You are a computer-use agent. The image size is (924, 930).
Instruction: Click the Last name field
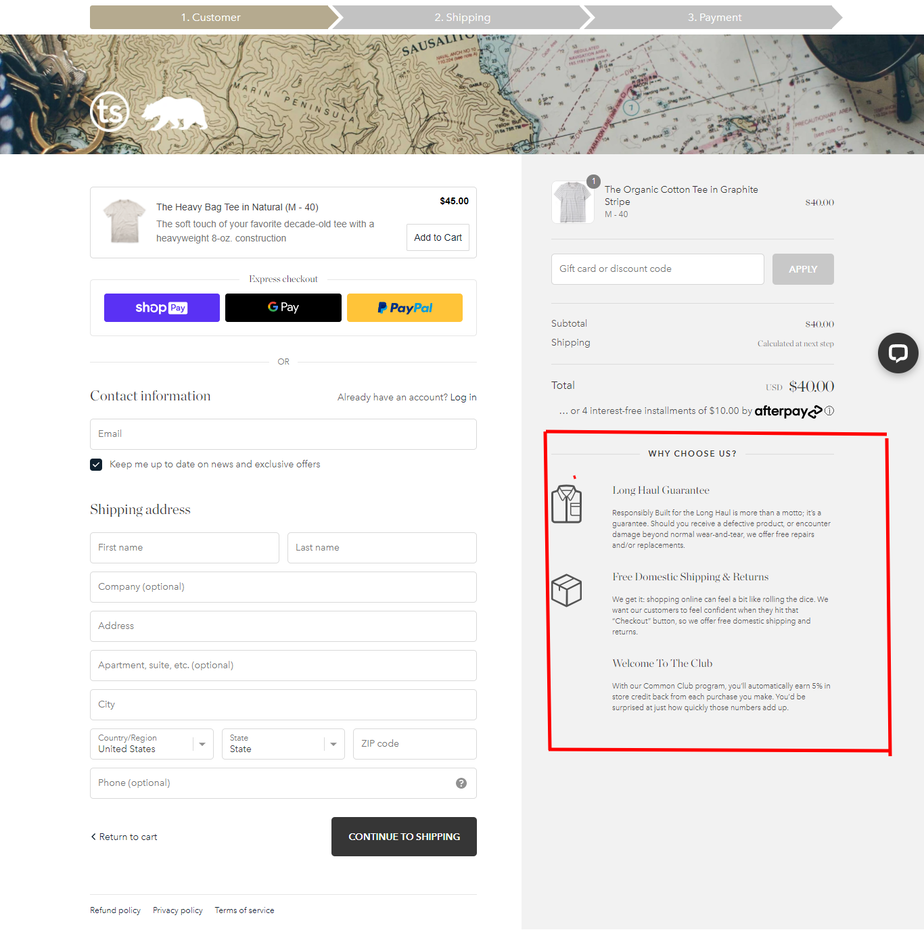[x=382, y=547]
